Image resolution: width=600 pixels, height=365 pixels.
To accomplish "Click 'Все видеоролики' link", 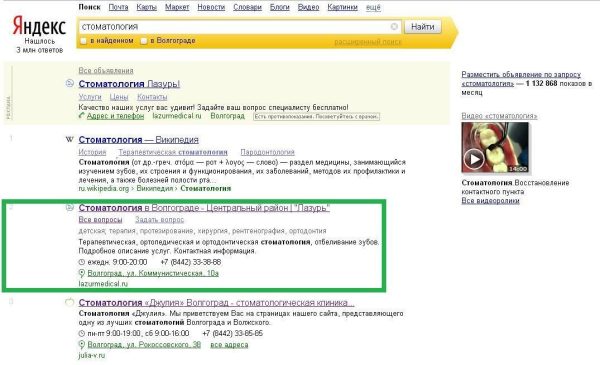I will pos(490,200).
